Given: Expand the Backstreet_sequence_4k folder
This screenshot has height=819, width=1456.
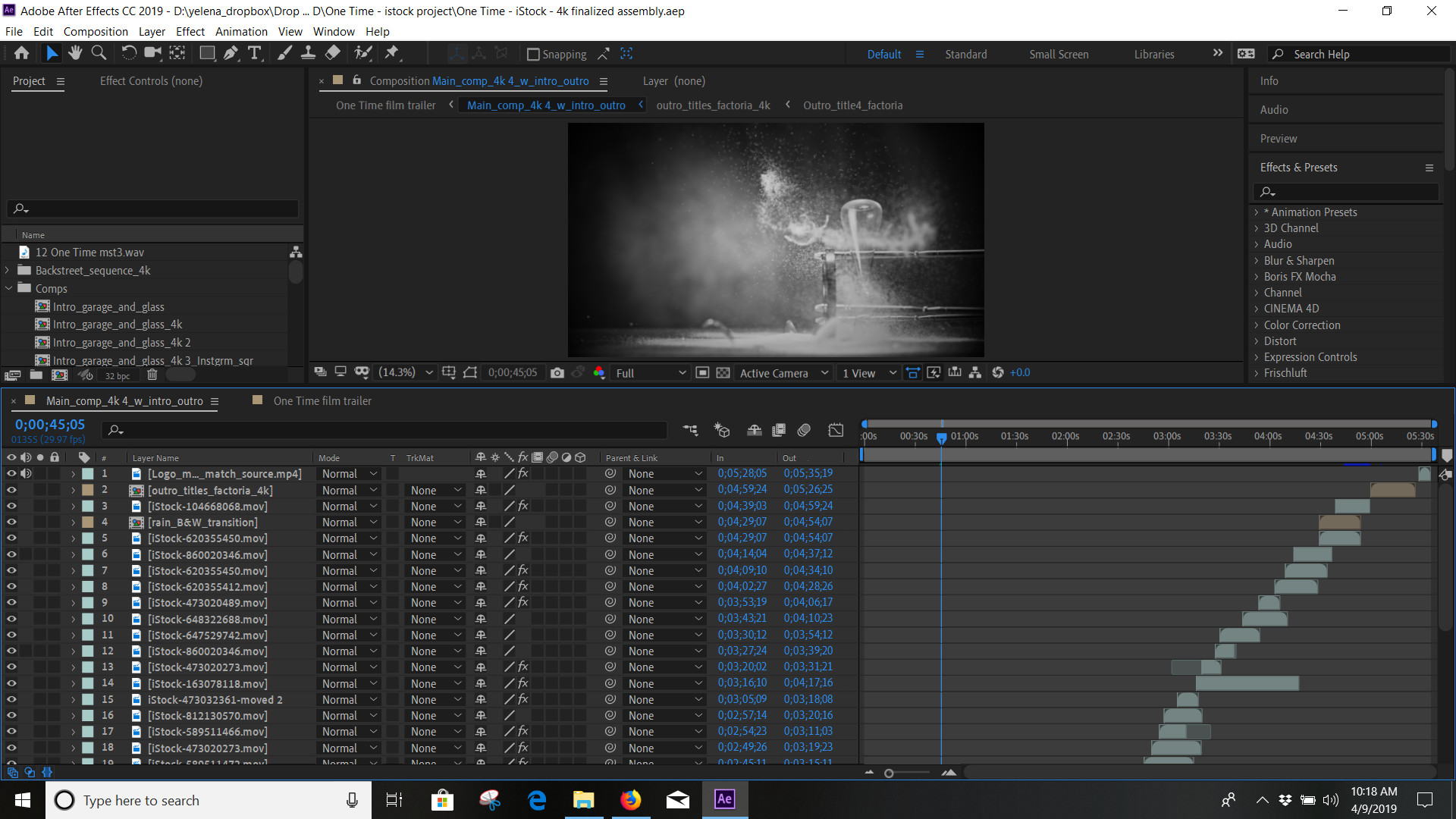Looking at the screenshot, I should [x=8, y=271].
